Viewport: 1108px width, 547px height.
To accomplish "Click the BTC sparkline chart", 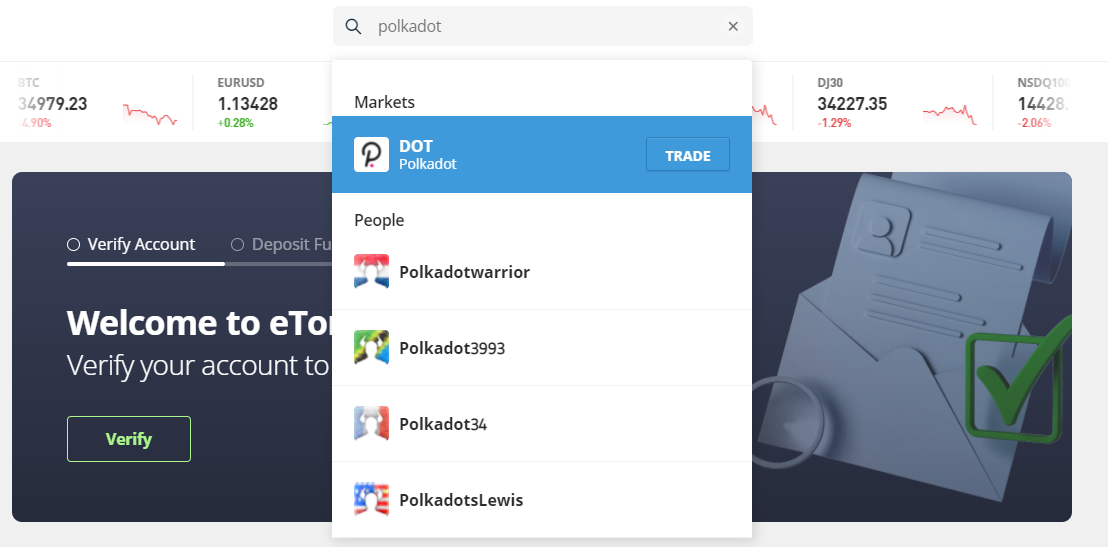I will point(150,114).
